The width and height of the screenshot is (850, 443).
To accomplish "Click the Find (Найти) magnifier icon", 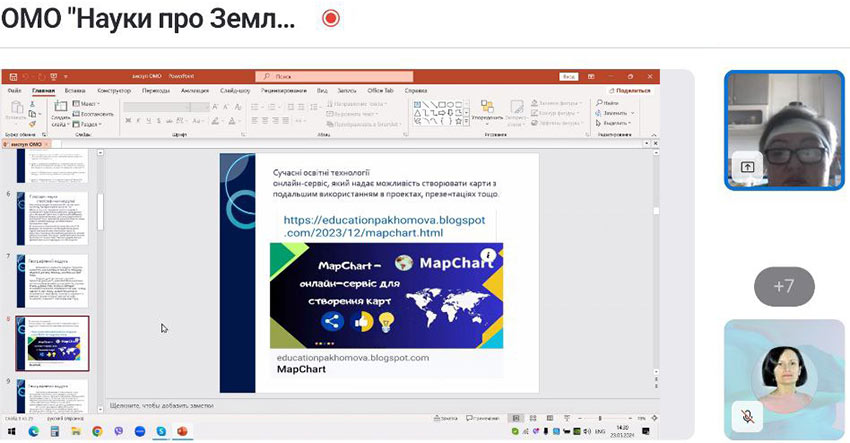I will [599, 102].
